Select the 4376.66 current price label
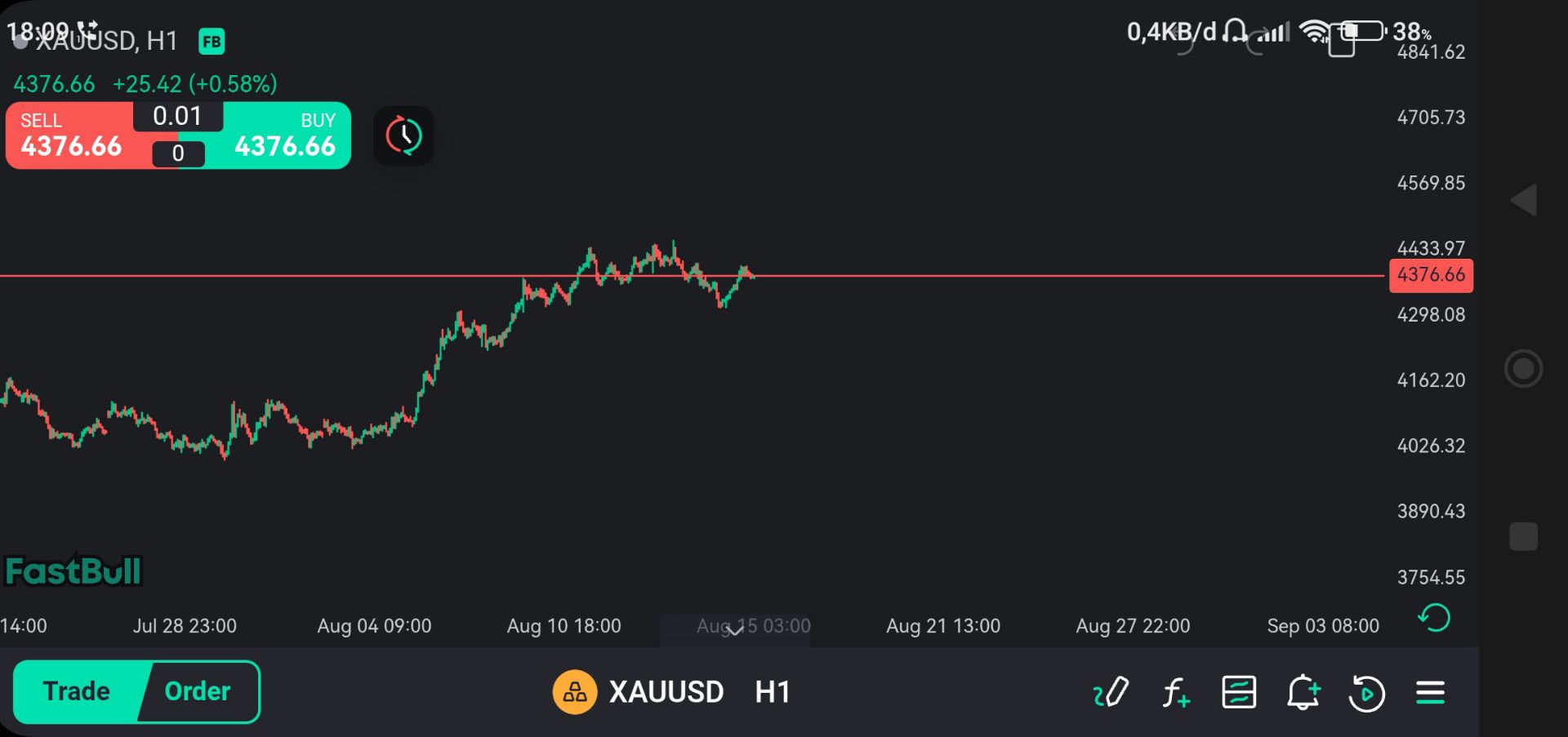 pos(1431,275)
